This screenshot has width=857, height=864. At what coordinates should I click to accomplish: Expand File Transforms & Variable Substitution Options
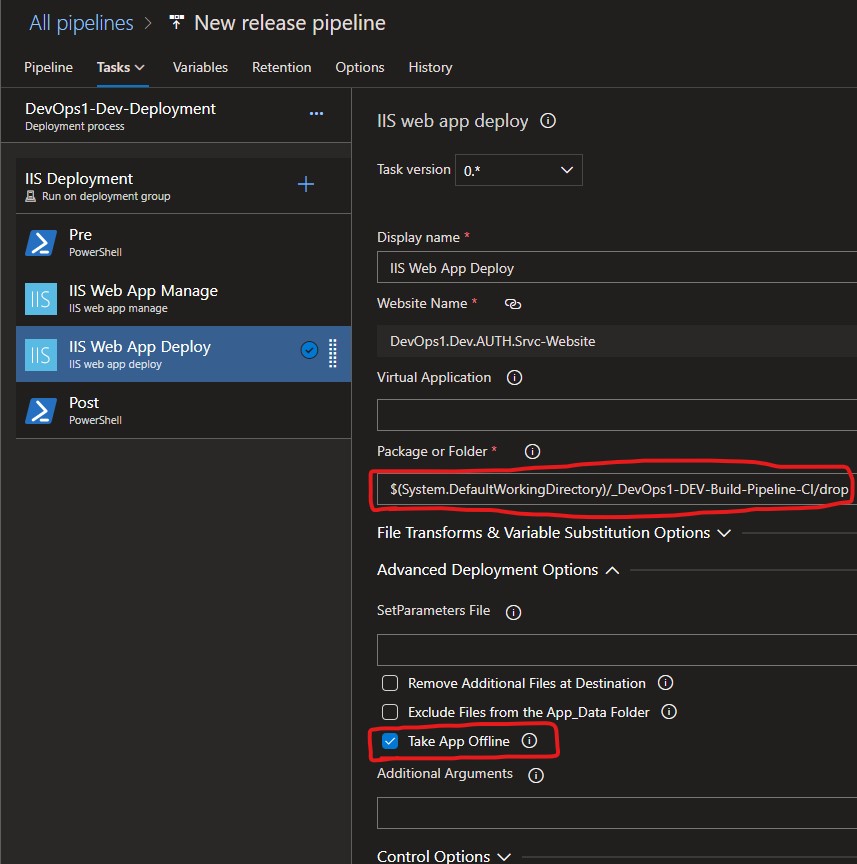click(554, 533)
